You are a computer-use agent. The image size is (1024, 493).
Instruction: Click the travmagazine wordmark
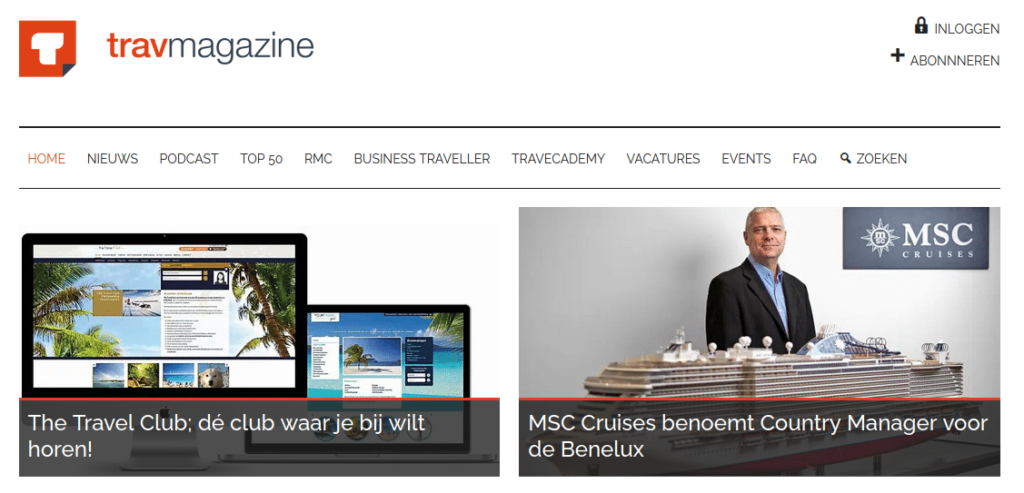[x=210, y=48]
